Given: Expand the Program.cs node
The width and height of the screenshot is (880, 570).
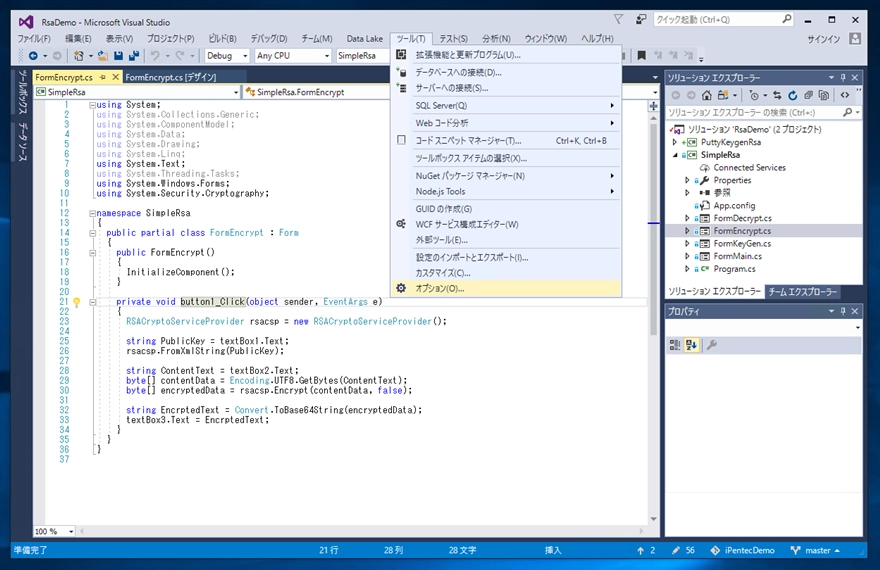Looking at the screenshot, I should pos(688,269).
